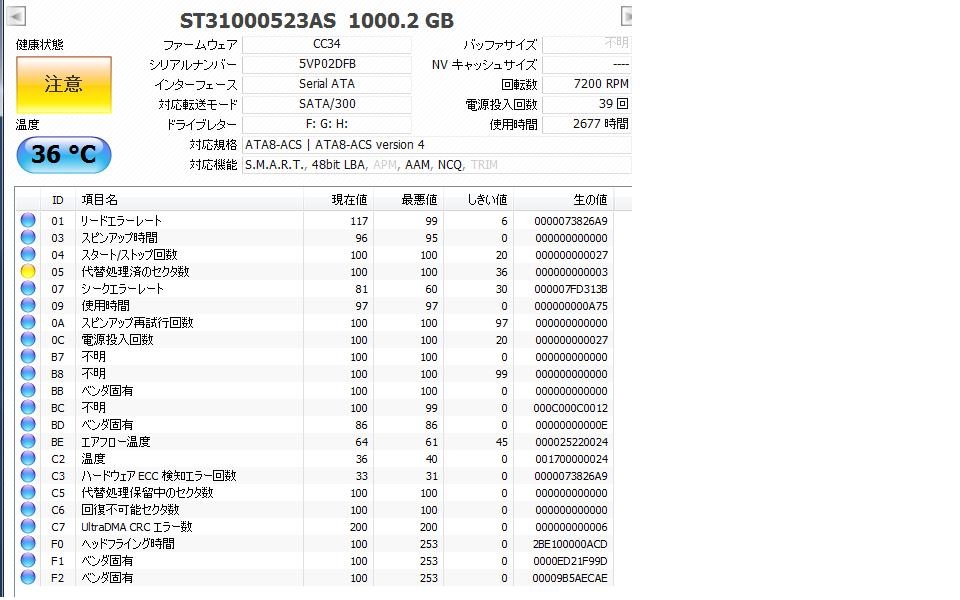This screenshot has width=960, height=600.
Task: Click the blue status icon for ID F2
Action: coord(28,577)
